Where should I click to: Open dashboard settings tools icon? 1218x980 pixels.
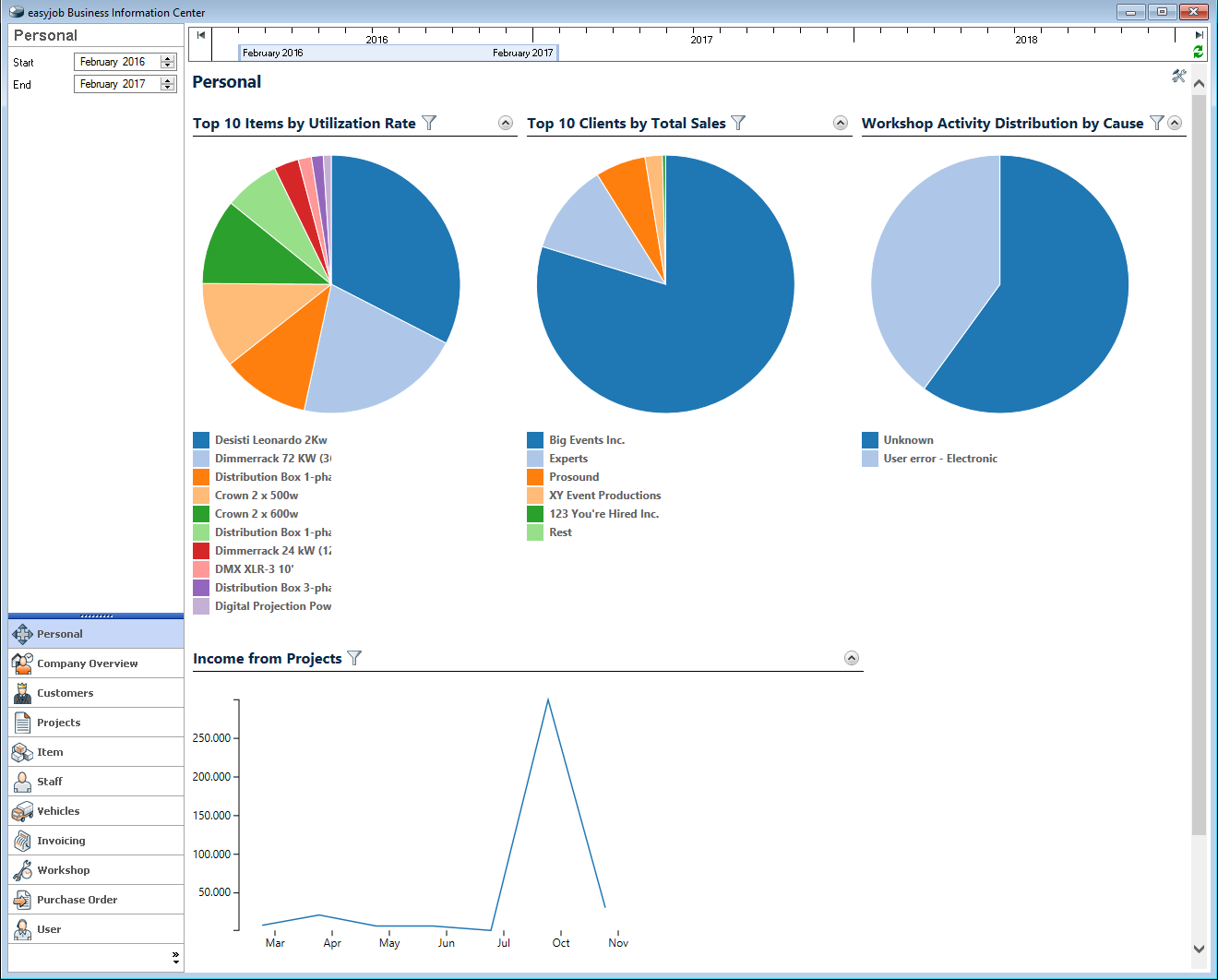(1178, 76)
